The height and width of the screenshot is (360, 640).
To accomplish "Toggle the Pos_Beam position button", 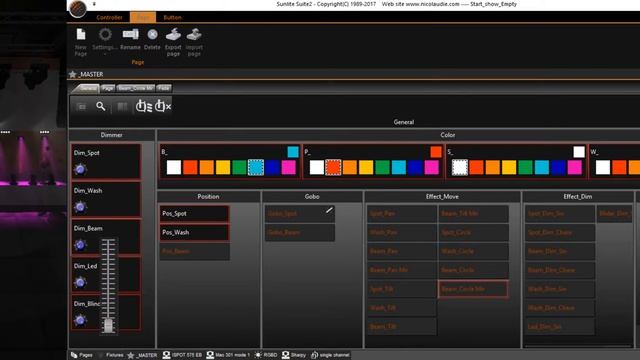I will (194, 251).
